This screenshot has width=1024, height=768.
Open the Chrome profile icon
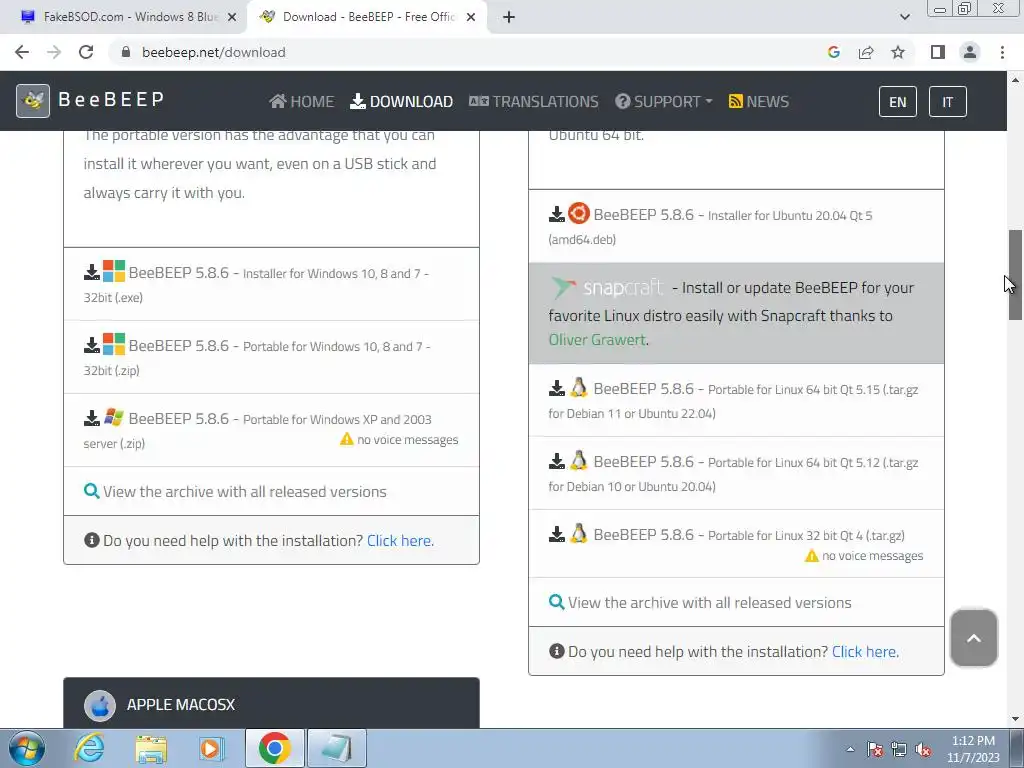970,52
